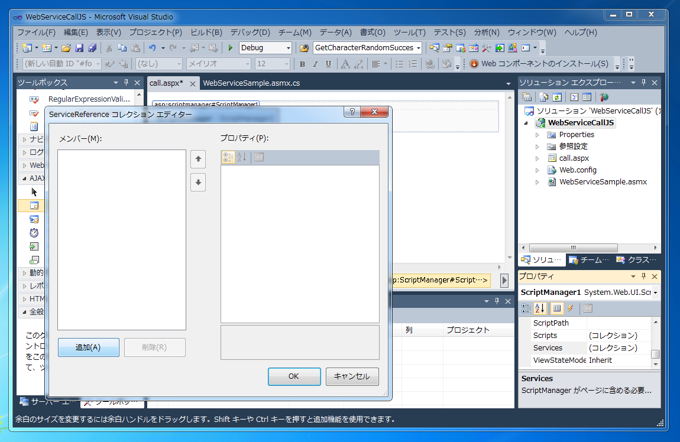
Task: Open the font size 12 dropdown
Action: 286,64
